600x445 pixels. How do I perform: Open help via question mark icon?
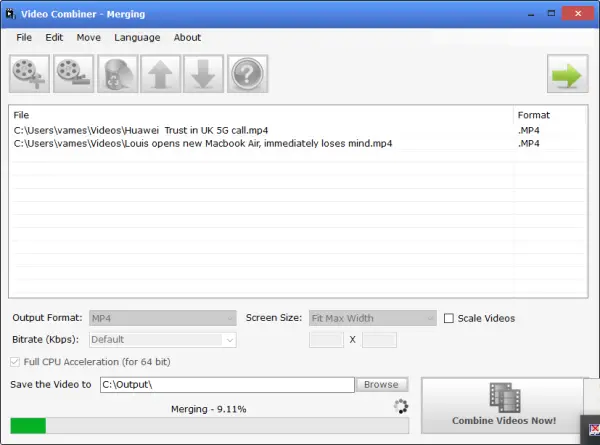click(x=248, y=74)
